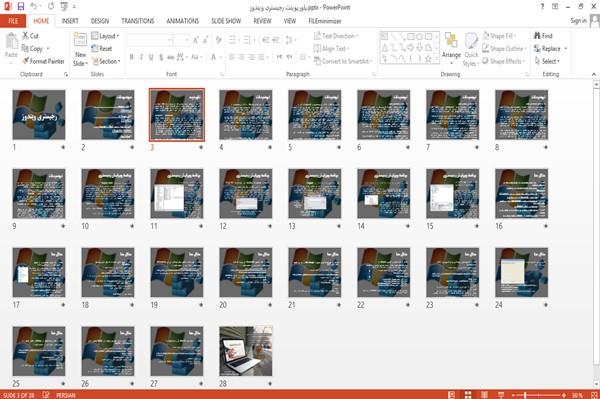Click the zoom in plus button
The image size is (600, 399).
[x=564, y=395]
